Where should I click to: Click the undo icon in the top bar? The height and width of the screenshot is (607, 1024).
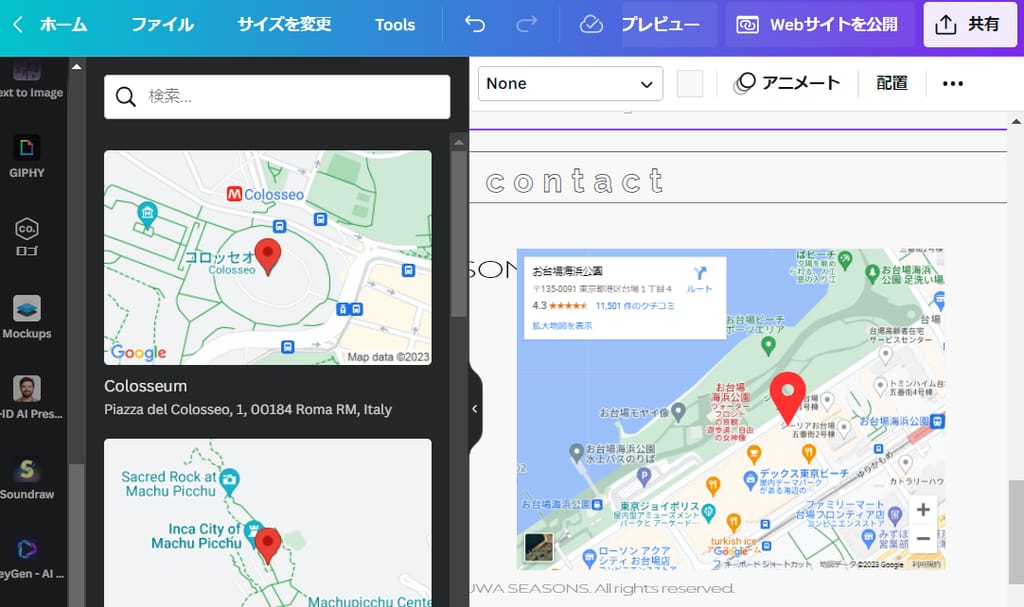coord(473,25)
